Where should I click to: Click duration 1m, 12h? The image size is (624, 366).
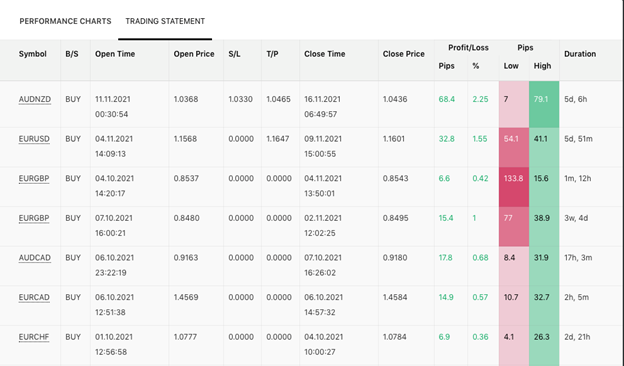[578, 178]
